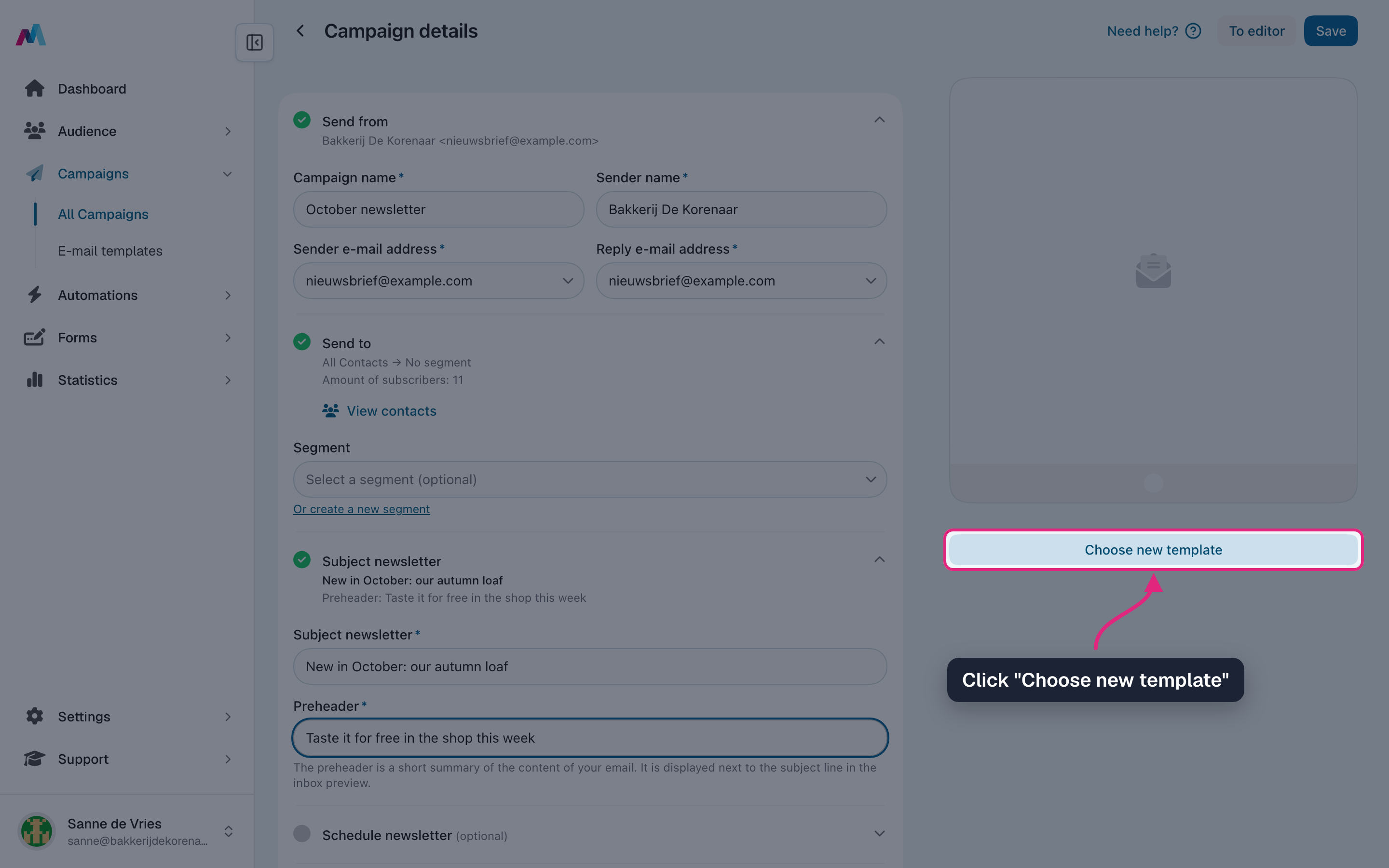This screenshot has height=868, width=1389.
Task: Open the Support menu item
Action: click(x=82, y=759)
